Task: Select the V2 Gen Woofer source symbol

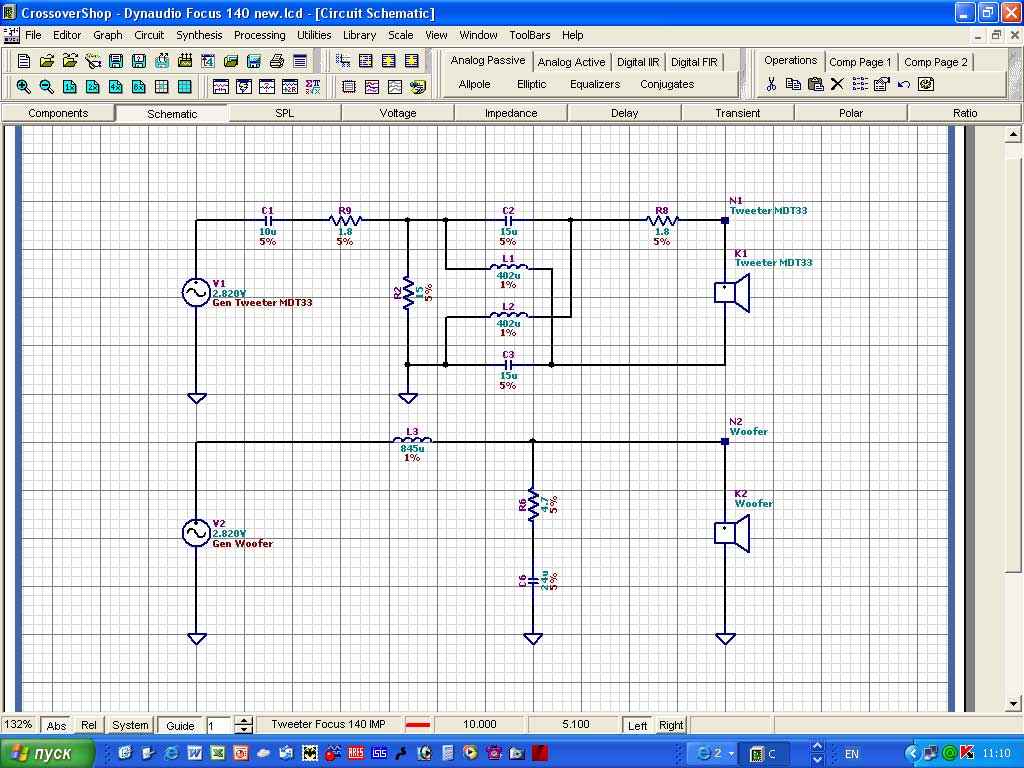Action: click(196, 533)
